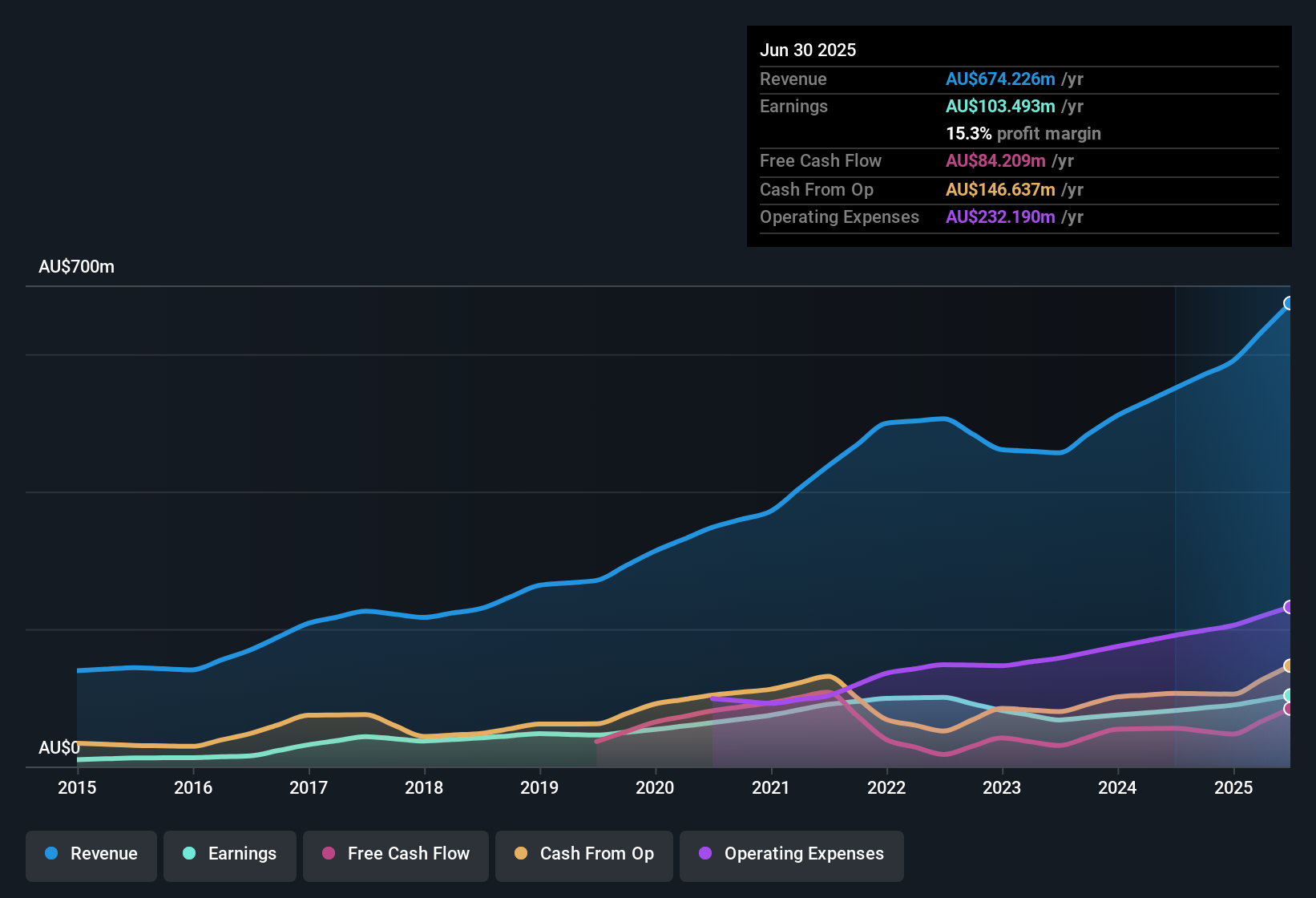Viewport: 1316px width, 898px height.
Task: Click the Revenue value AU$674.226m
Action: (x=999, y=79)
